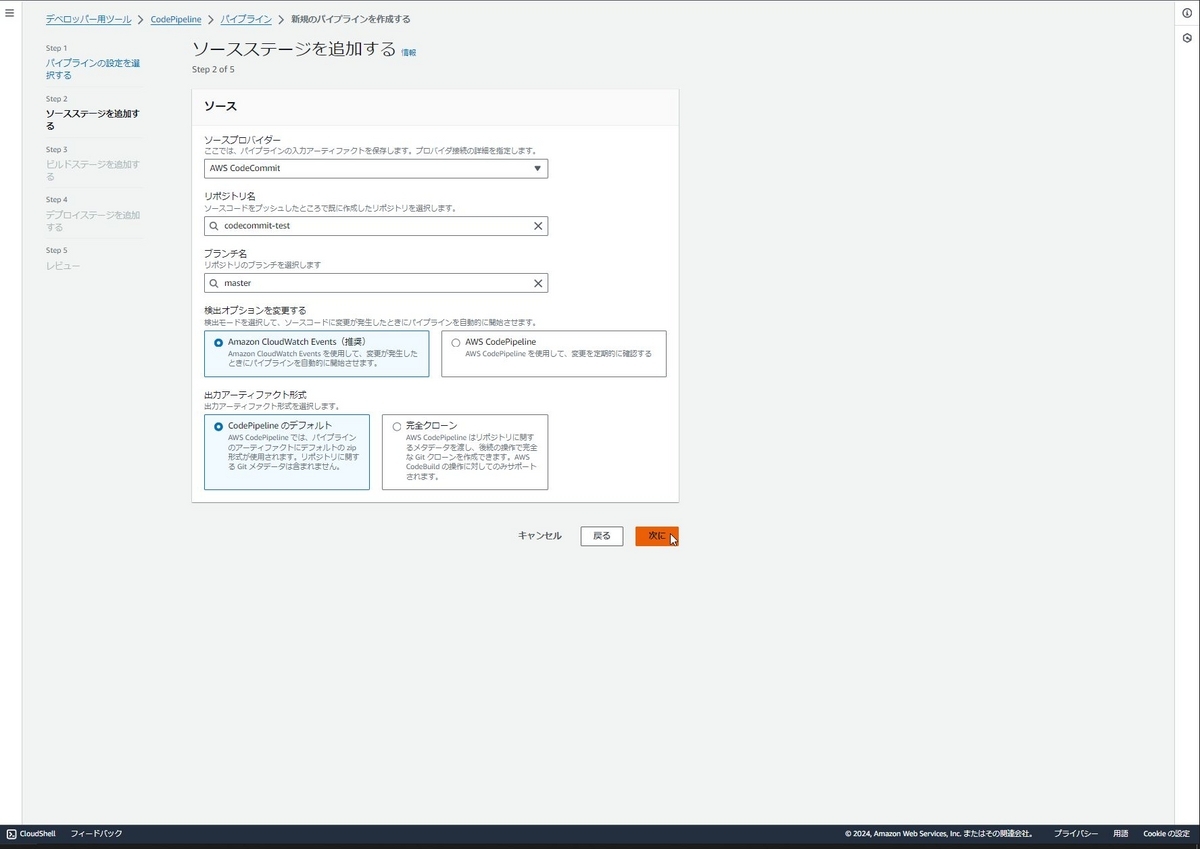Select the Amazon CloudWatch Events recommended option
The height and width of the screenshot is (849, 1200).
tap(220, 342)
